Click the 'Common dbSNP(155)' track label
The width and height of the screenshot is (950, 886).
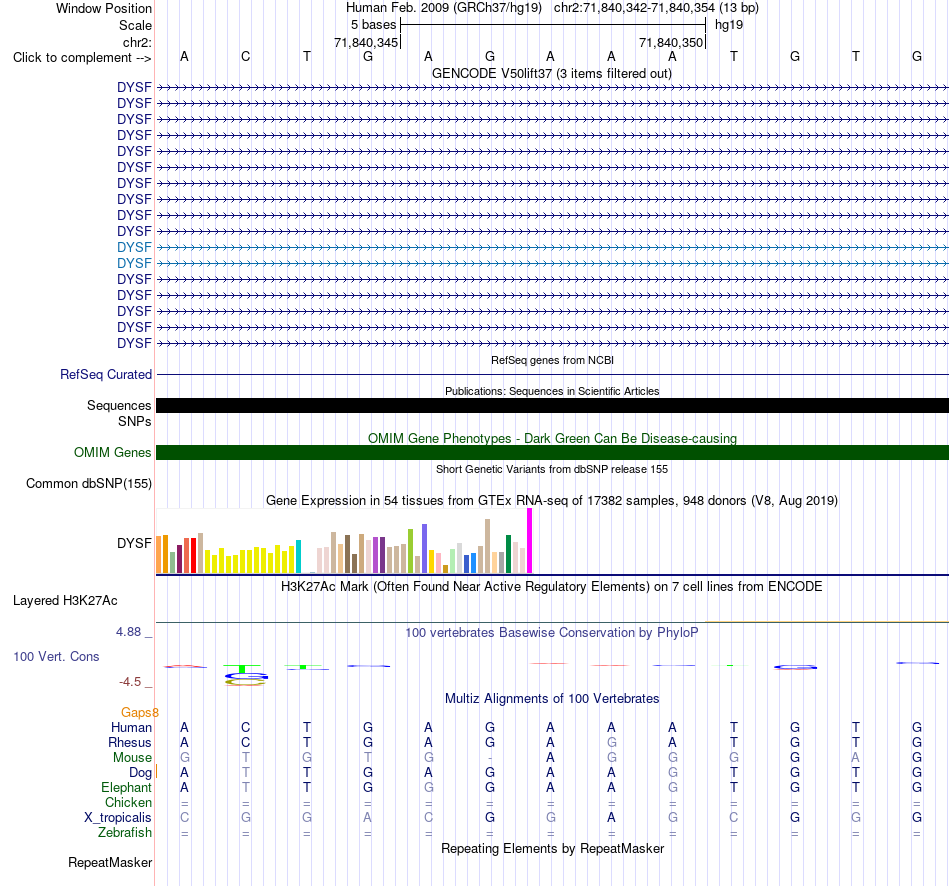coord(88,484)
